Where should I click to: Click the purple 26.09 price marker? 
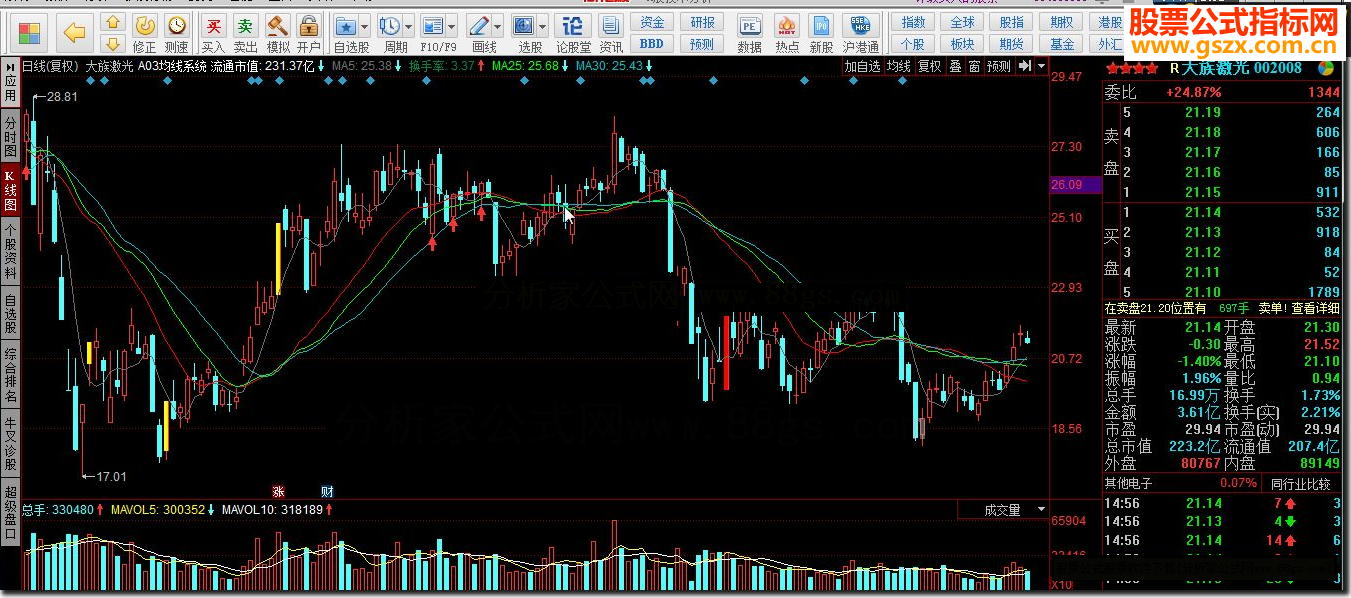click(x=1074, y=184)
